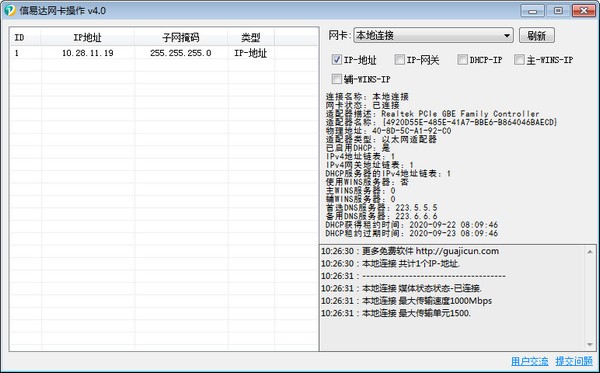600x373 pixels.
Task: Click log line 媒体状态状态-已连接
Action: point(401,288)
